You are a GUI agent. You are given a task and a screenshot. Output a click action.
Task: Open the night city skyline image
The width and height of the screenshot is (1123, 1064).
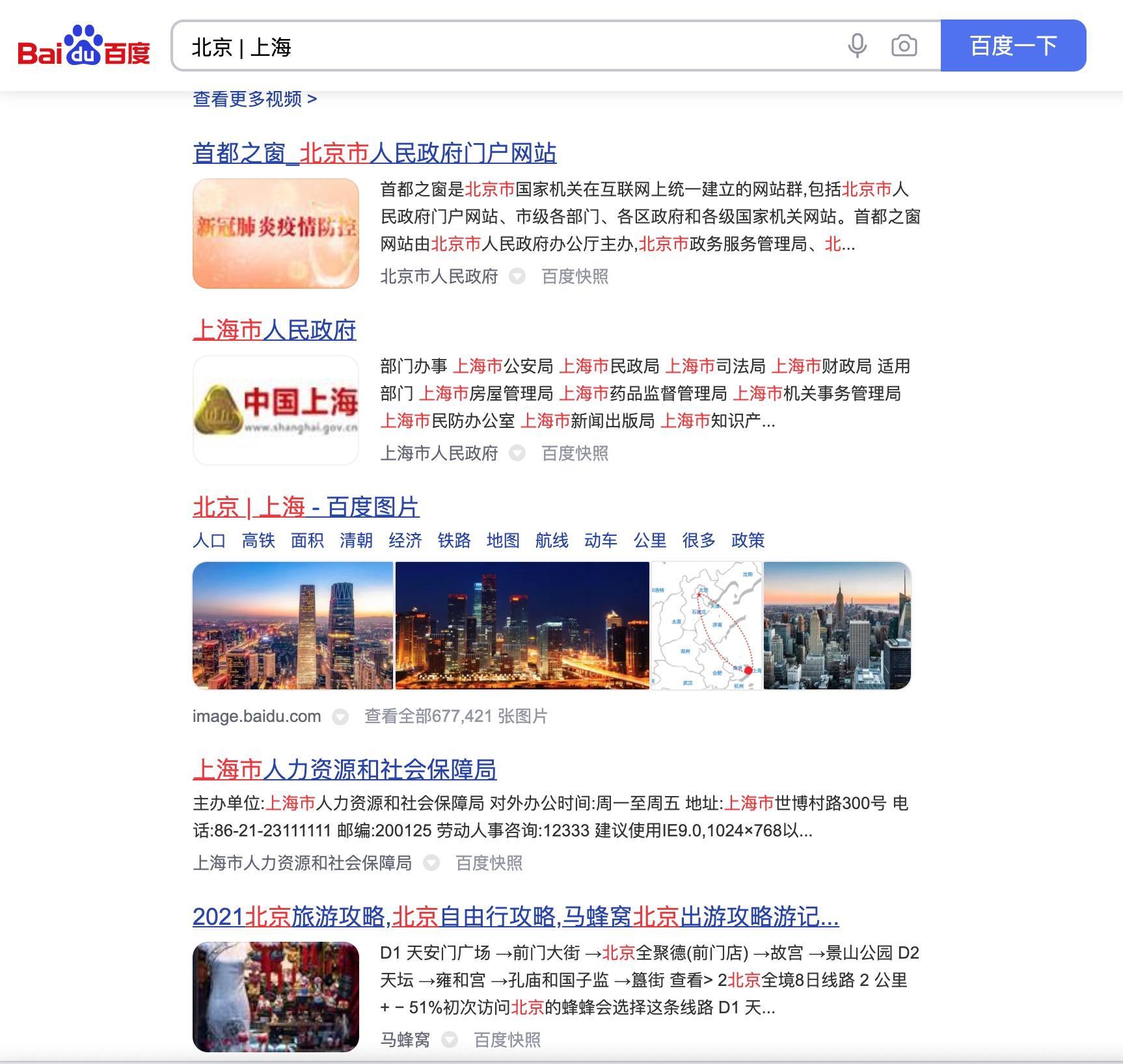pyautogui.click(x=522, y=626)
